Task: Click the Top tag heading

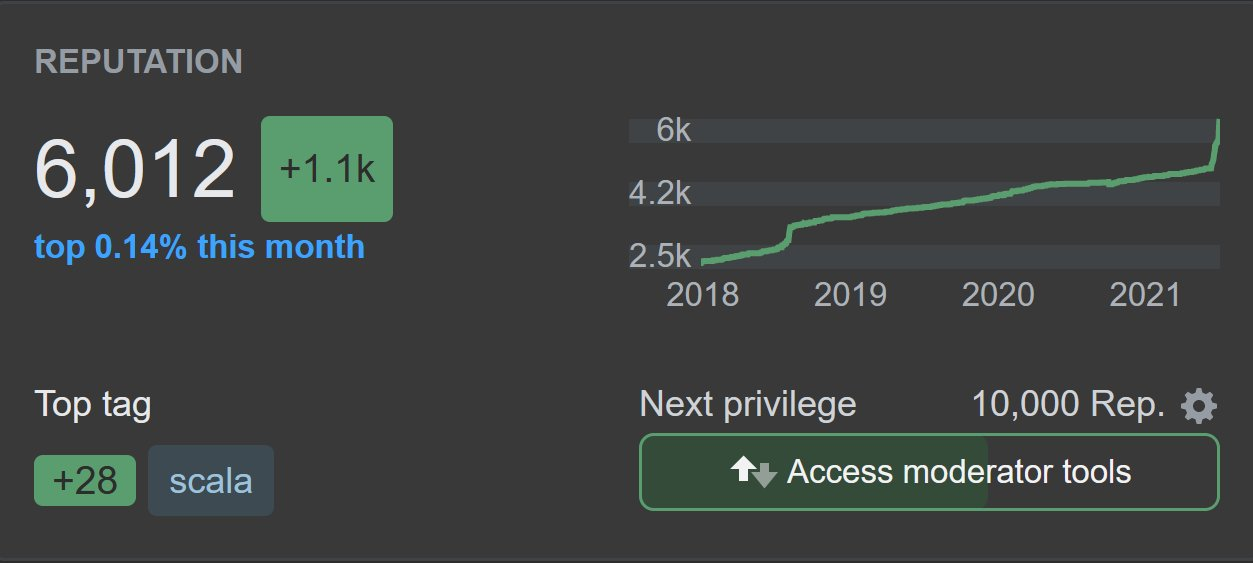Action: 93,405
